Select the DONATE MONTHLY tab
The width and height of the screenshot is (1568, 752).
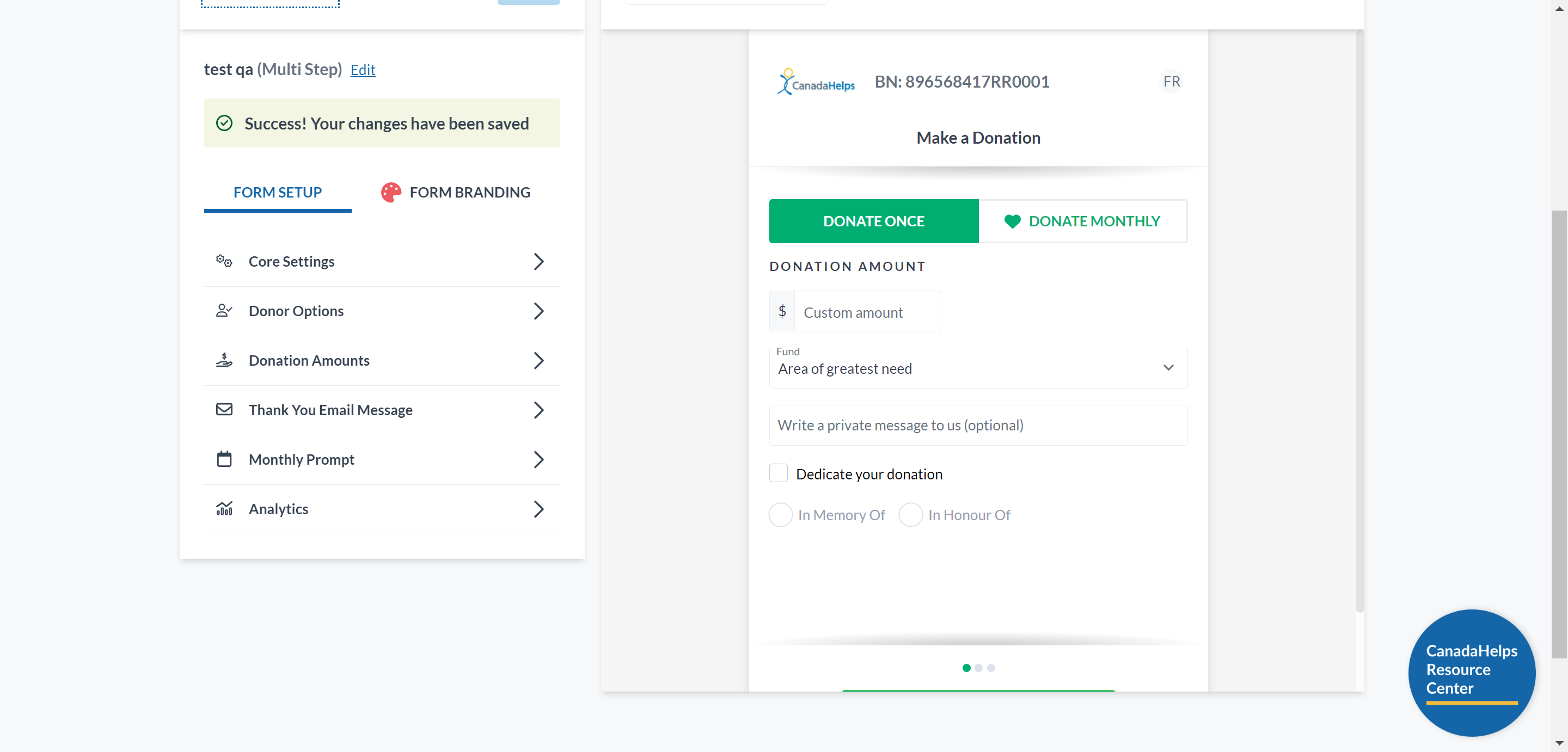(1082, 221)
